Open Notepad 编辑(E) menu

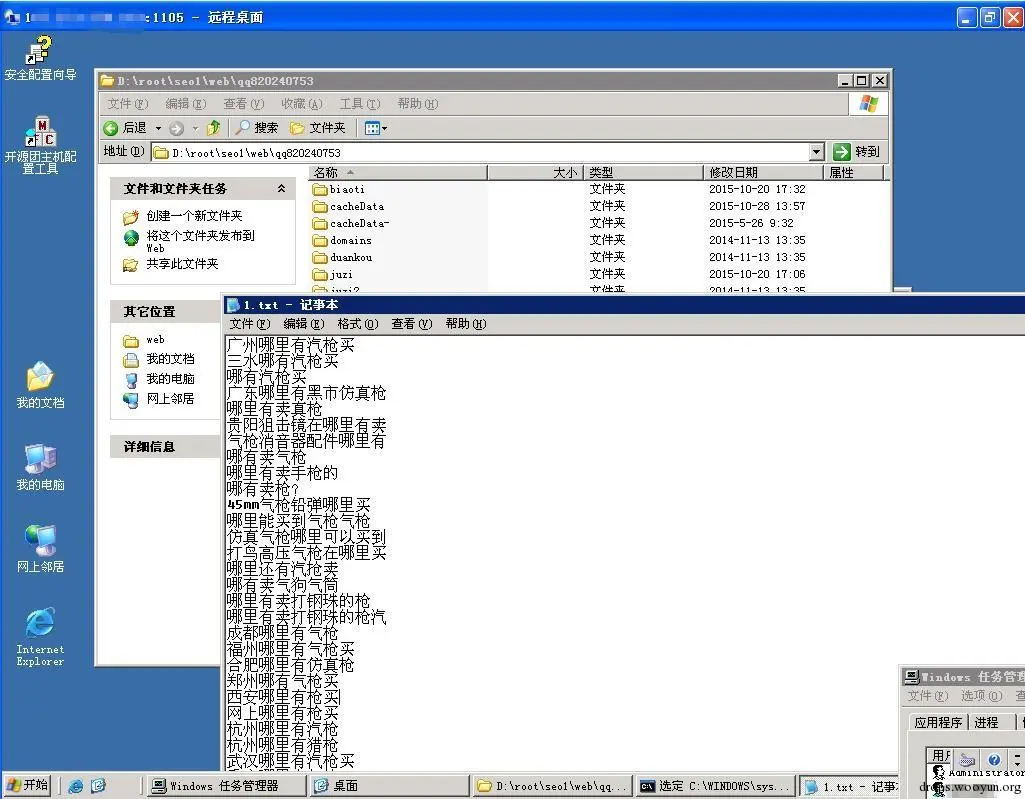coord(303,324)
